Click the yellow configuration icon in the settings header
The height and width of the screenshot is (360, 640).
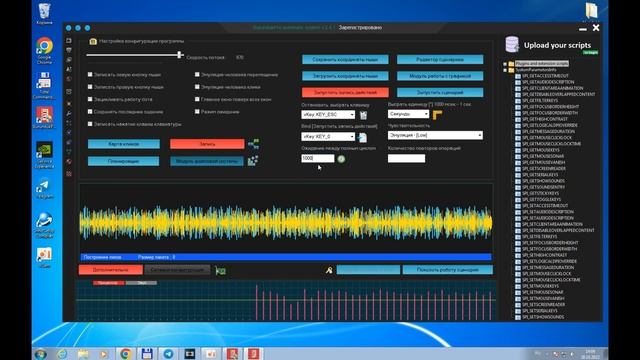click(x=93, y=41)
